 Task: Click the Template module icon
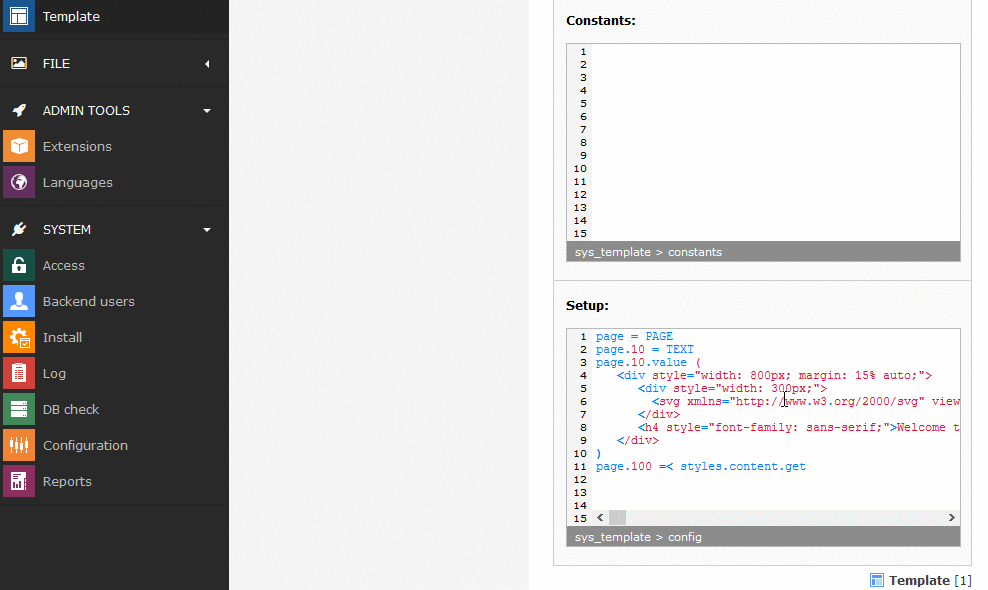(x=19, y=17)
